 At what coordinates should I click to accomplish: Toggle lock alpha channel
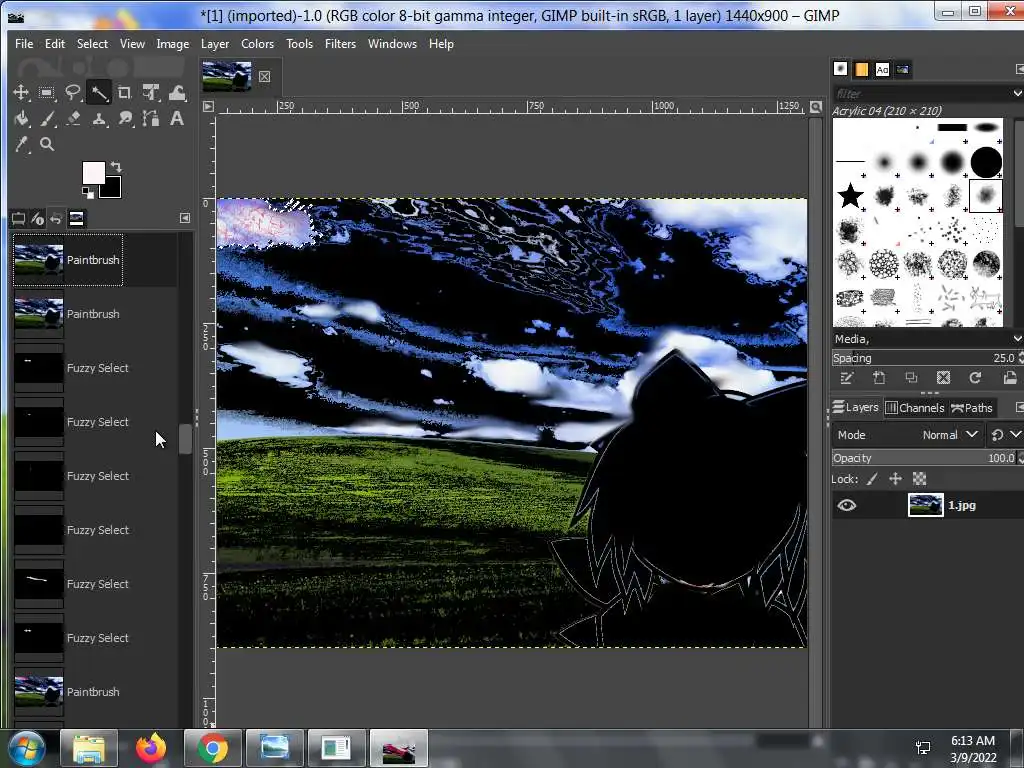[x=920, y=479]
